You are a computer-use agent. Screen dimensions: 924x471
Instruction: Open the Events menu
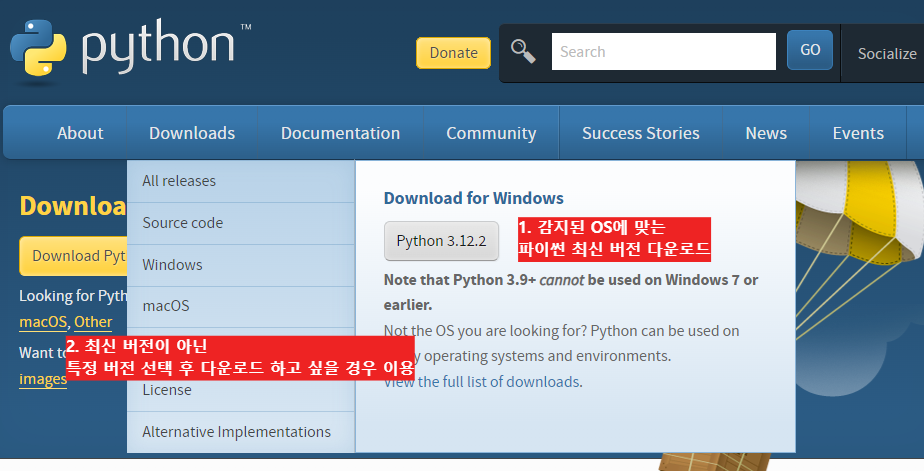point(858,133)
